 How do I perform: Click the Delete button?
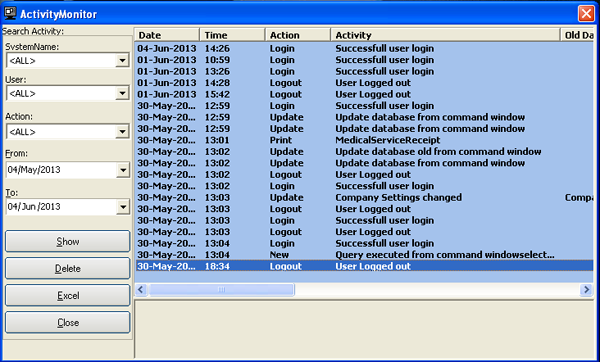(68, 269)
